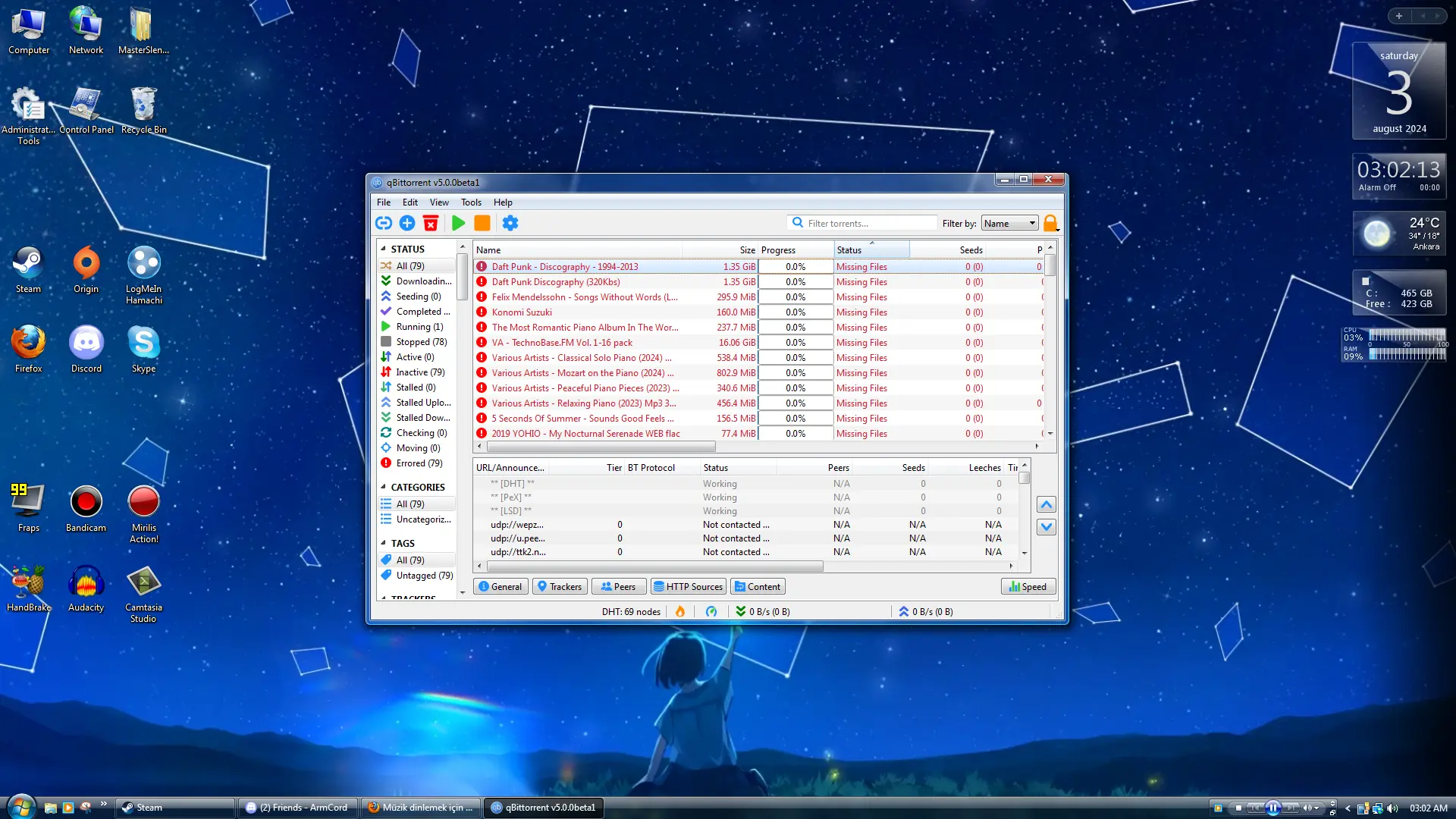Click the Add Torrent Link toolbar icon
1456x819 pixels.
pos(384,223)
